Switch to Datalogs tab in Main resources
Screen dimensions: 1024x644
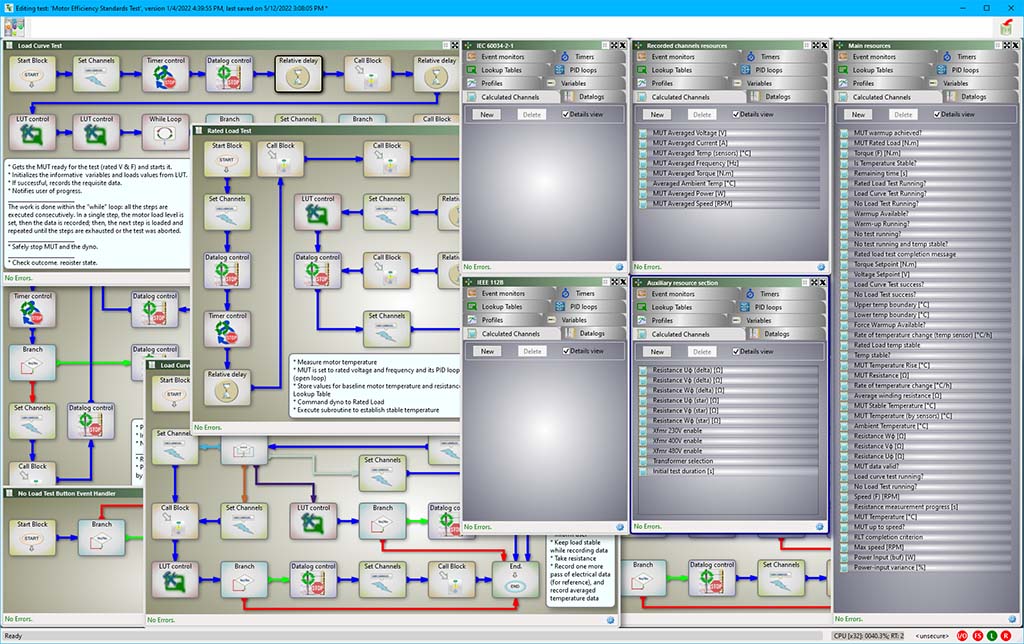click(975, 96)
